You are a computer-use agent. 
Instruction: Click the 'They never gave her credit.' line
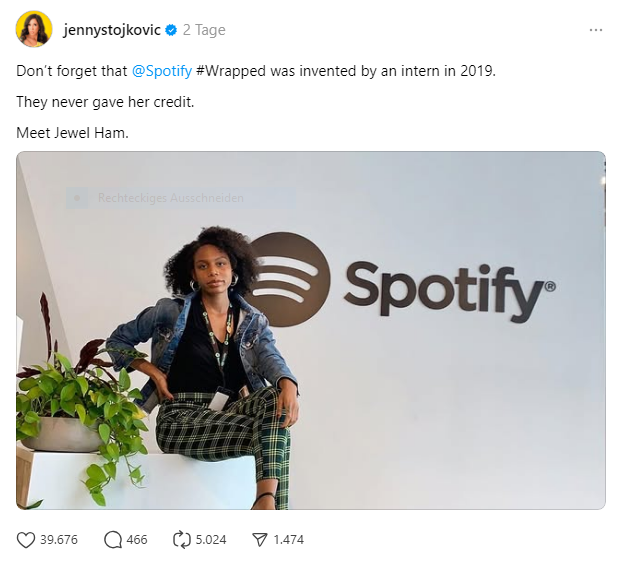(105, 102)
